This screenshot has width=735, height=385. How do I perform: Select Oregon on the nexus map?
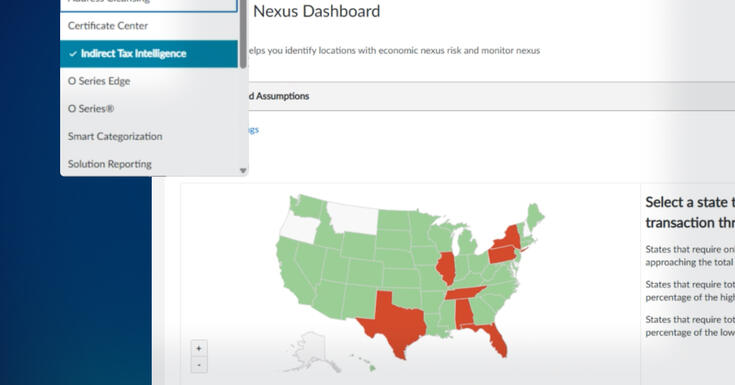coord(299,227)
